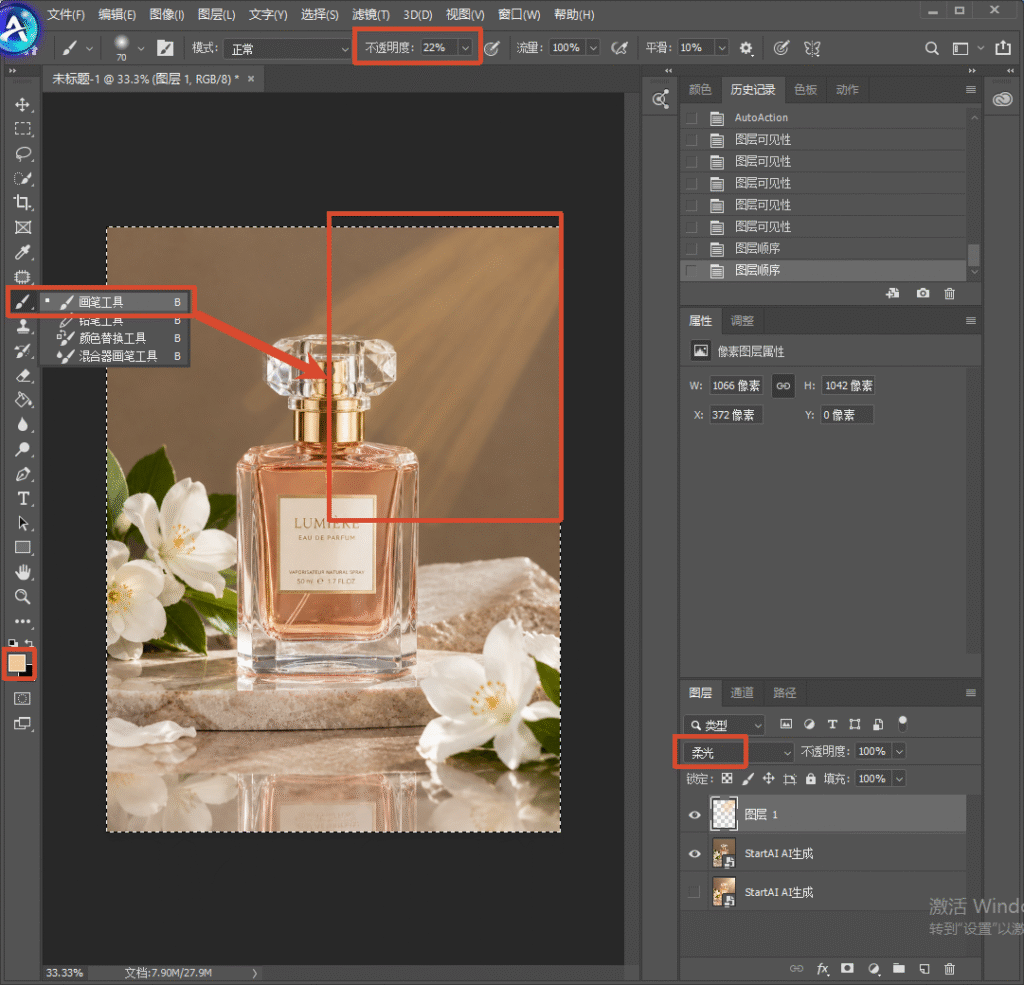
Task: Switch to the 颜色 tab
Action: [700, 89]
